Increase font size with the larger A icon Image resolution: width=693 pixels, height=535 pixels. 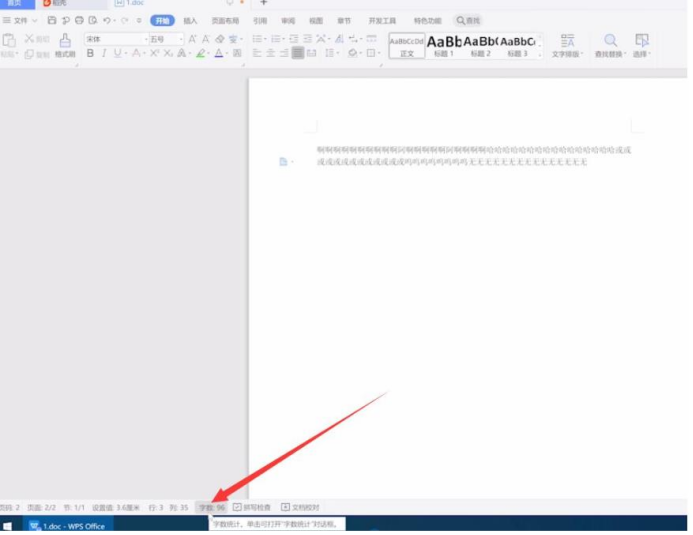[x=192, y=39]
